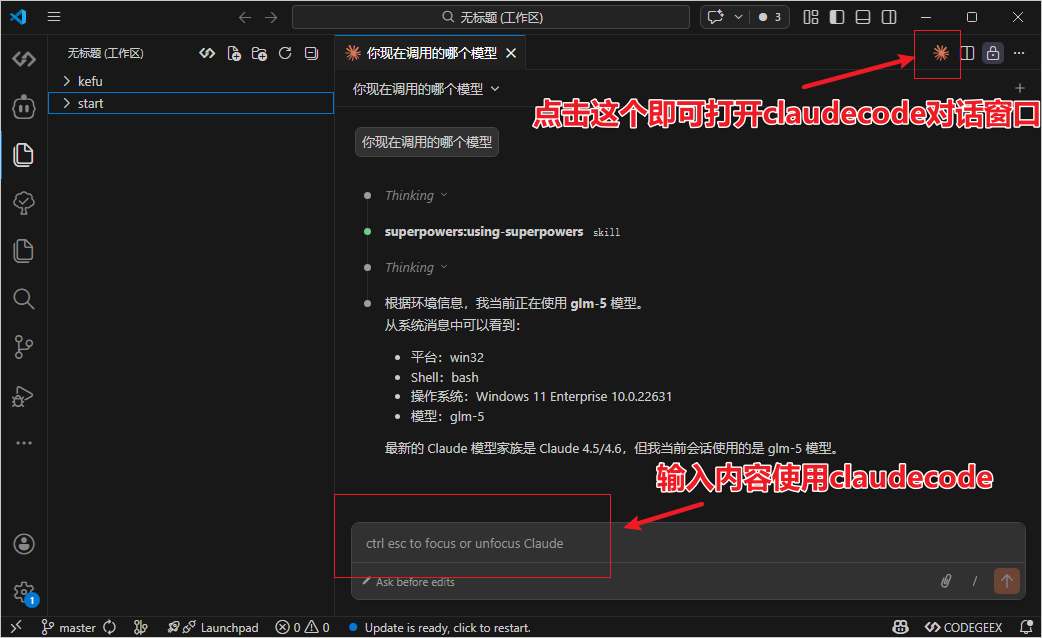
Task: Send message with the up arrow button
Action: pos(1007,581)
